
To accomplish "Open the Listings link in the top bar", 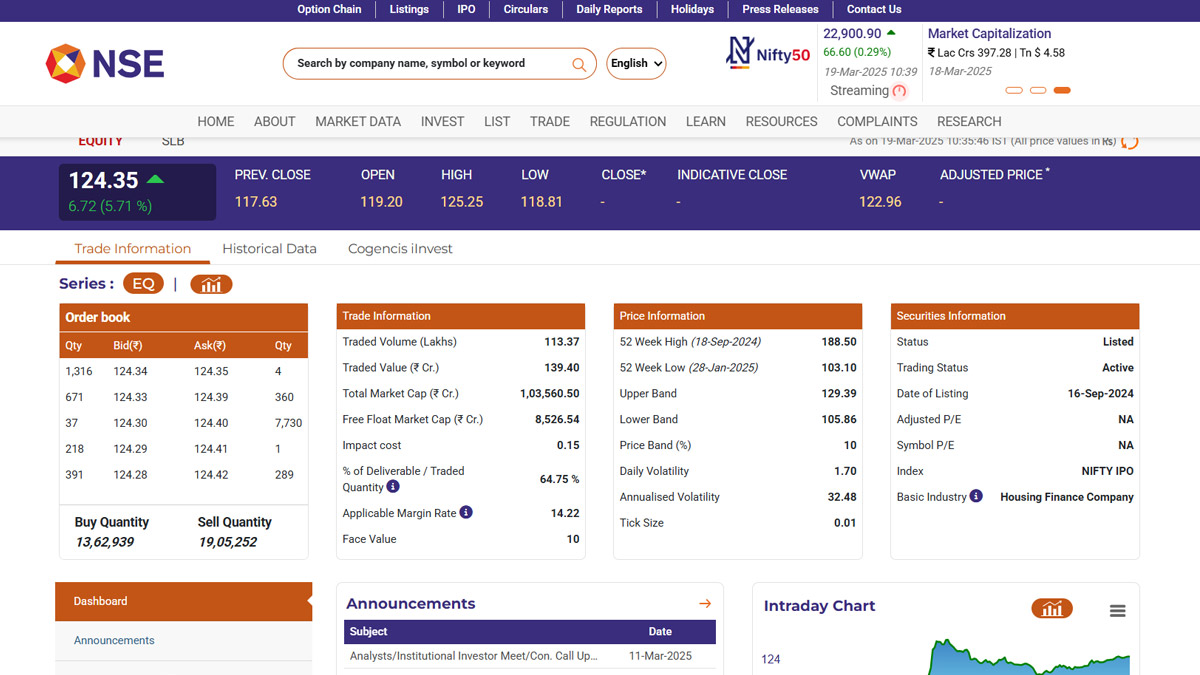I will [409, 9].
